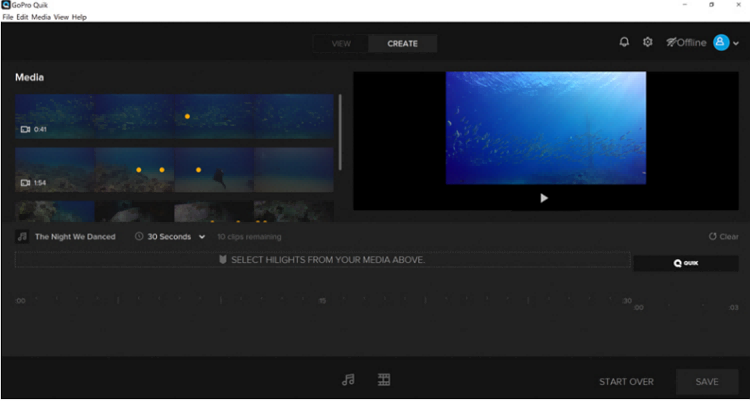Click the Media panel heading
Viewport: 750px width, 401px height.
click(x=30, y=77)
